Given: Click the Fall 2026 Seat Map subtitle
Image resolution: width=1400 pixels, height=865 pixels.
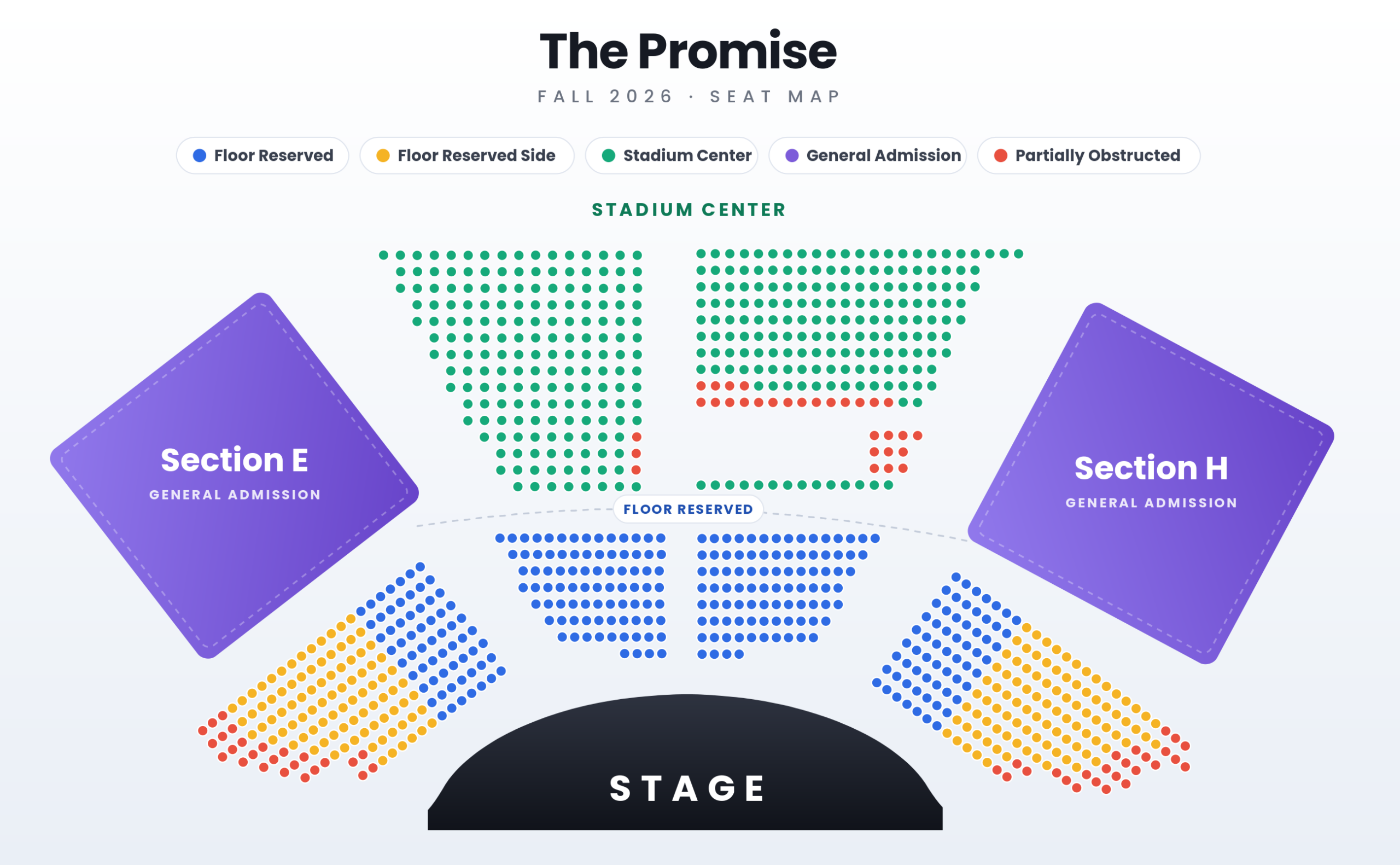Looking at the screenshot, I should [689, 96].
